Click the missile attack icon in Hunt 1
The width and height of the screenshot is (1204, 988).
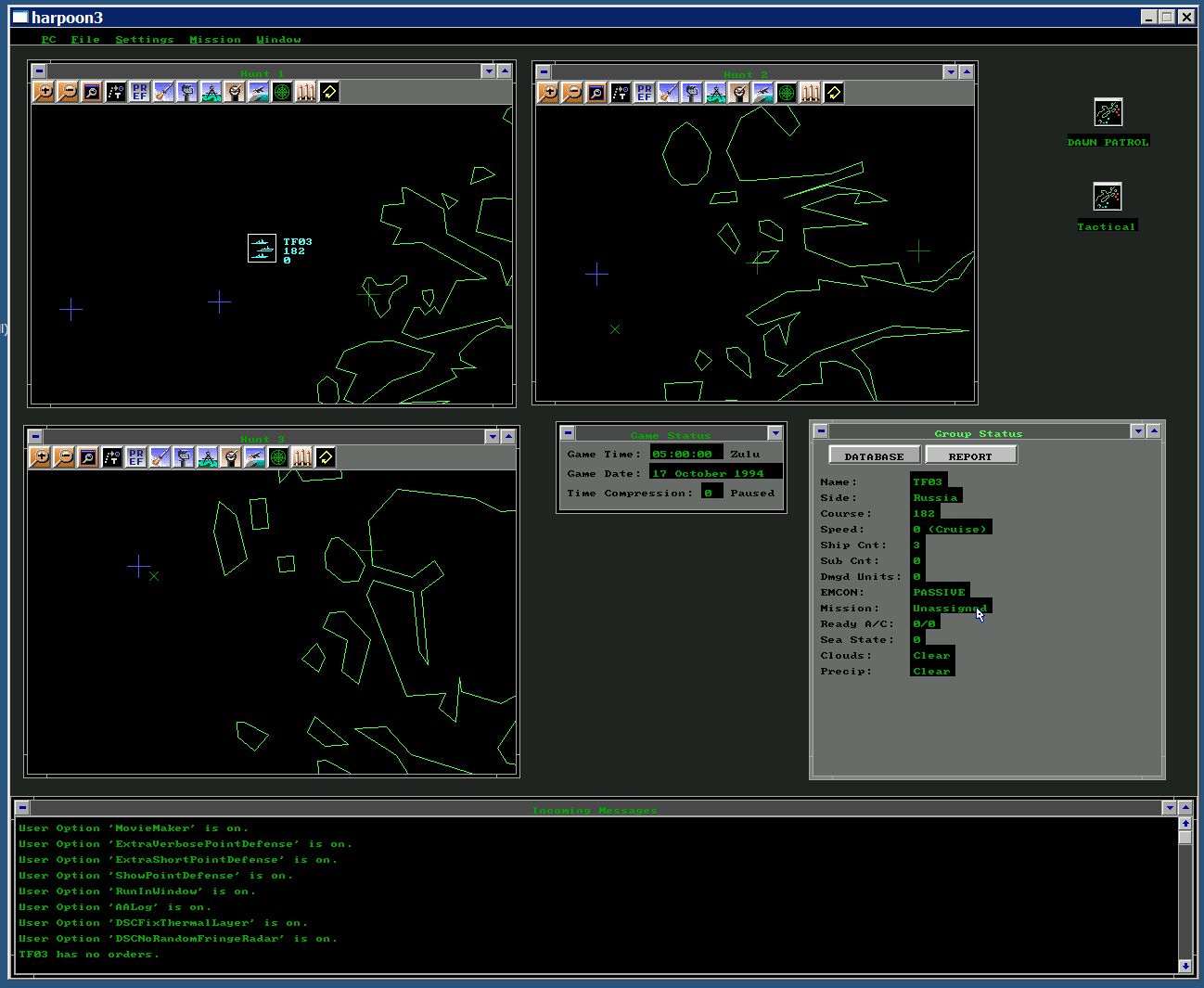163,92
